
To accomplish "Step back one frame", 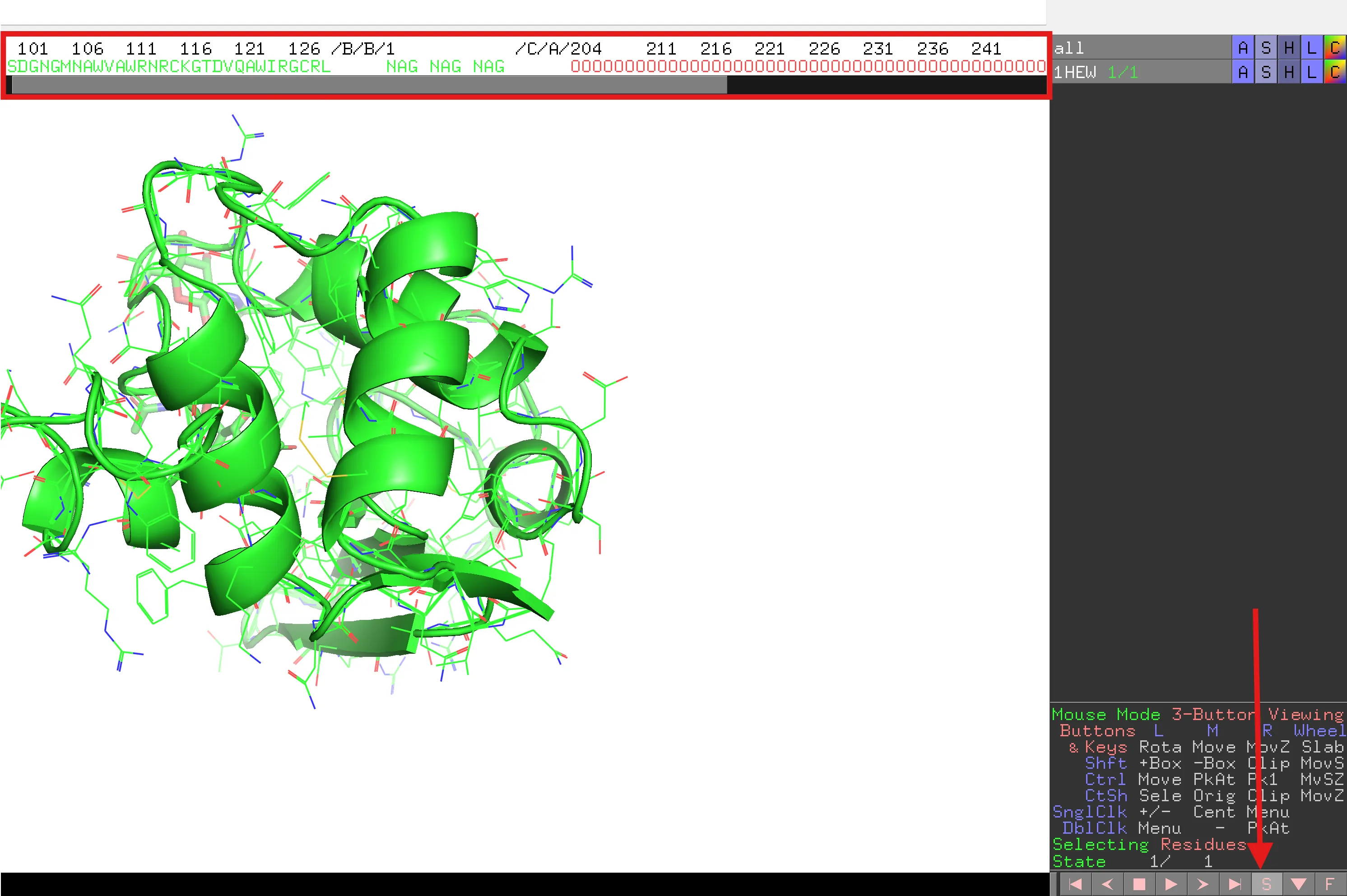I will [x=1107, y=884].
